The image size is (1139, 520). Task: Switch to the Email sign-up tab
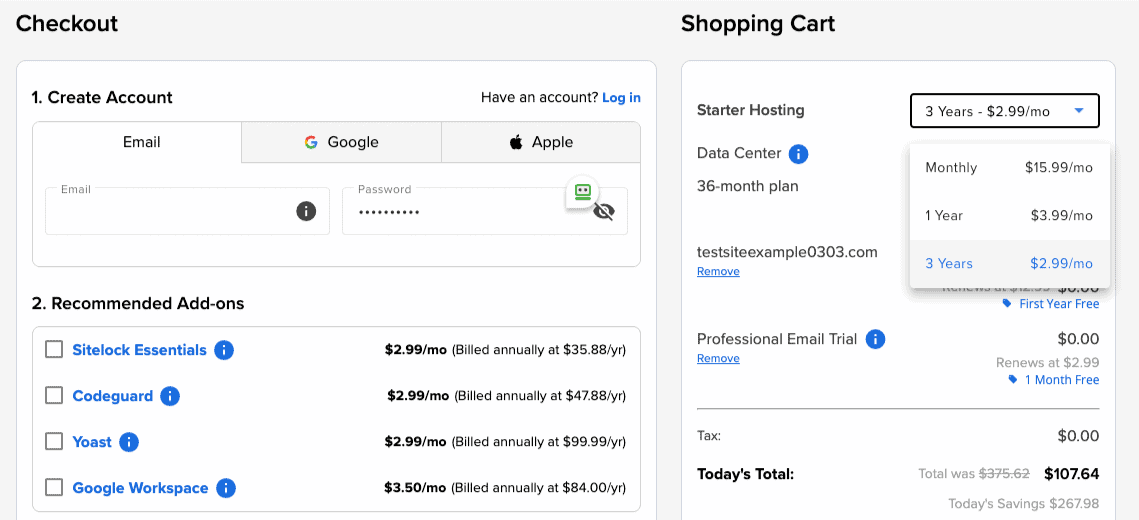(x=137, y=142)
